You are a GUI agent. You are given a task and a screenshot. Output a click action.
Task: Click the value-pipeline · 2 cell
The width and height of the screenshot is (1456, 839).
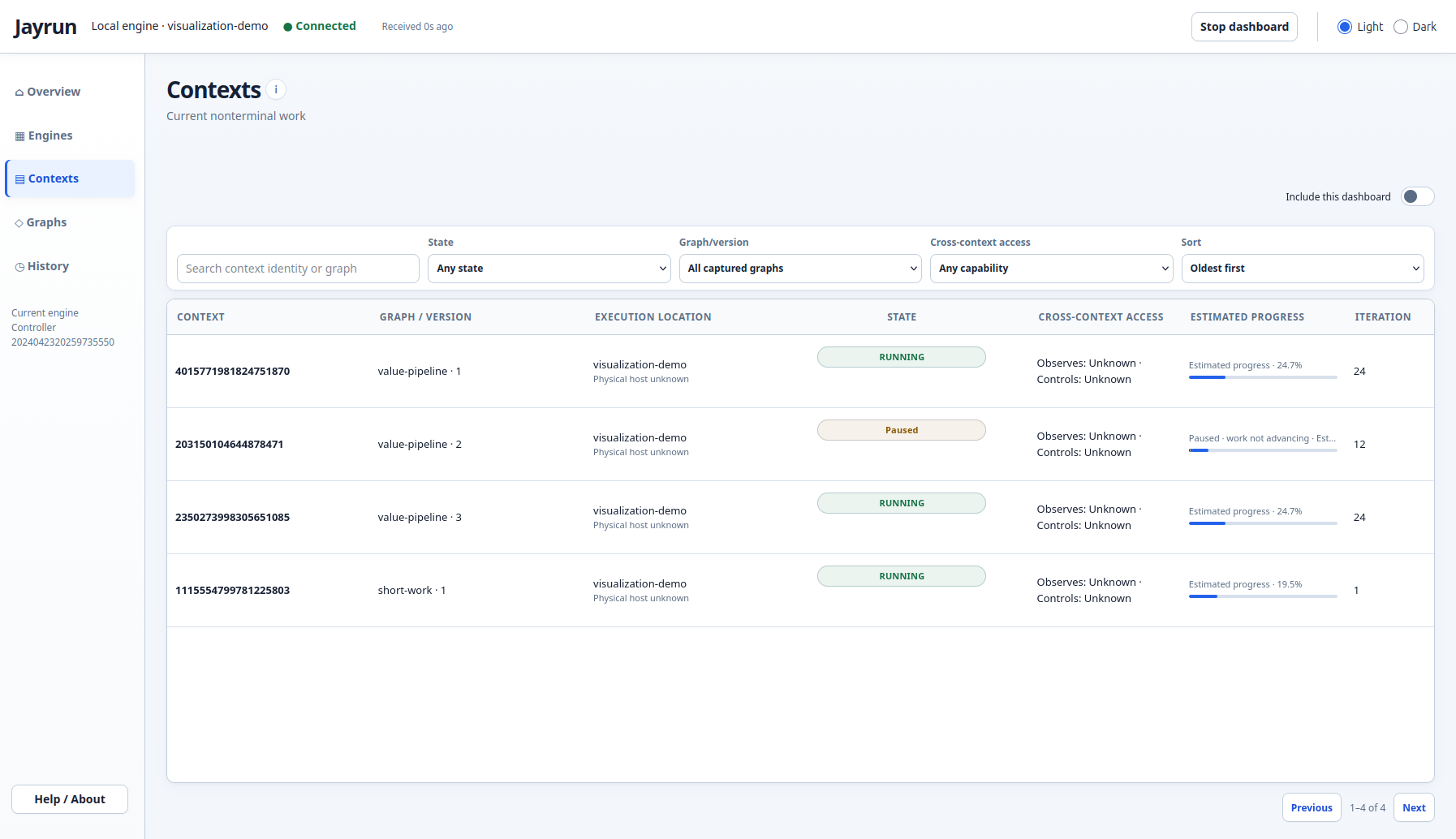420,445
